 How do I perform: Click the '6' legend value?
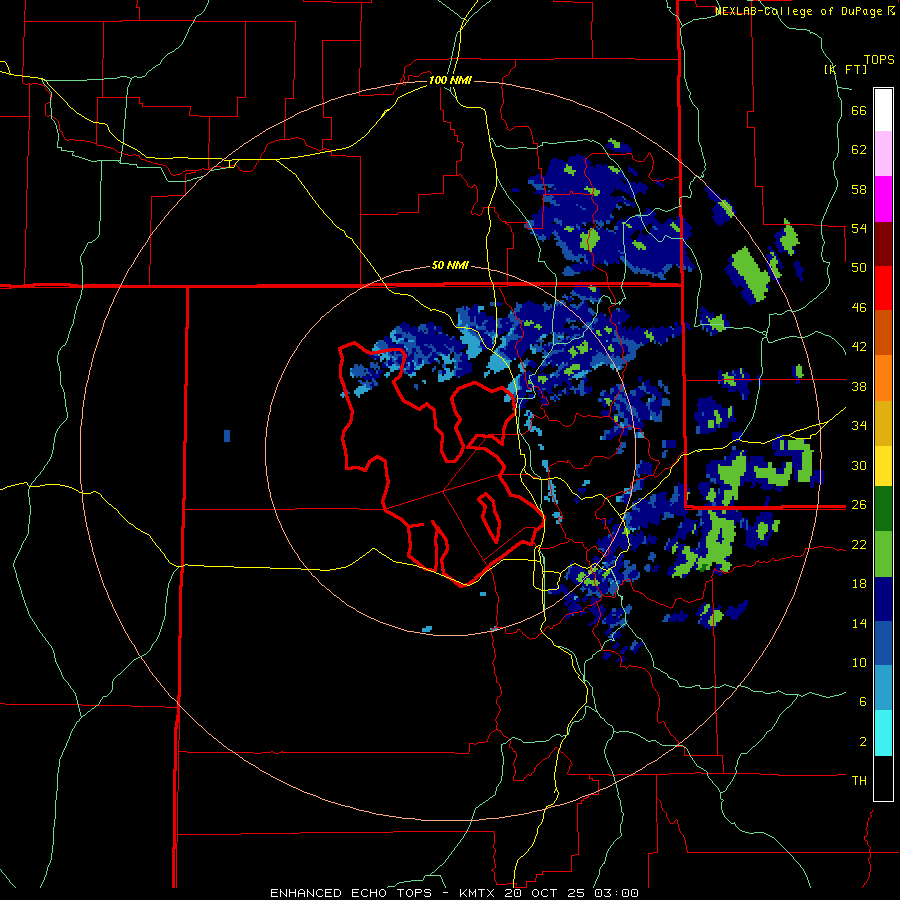[x=863, y=702]
